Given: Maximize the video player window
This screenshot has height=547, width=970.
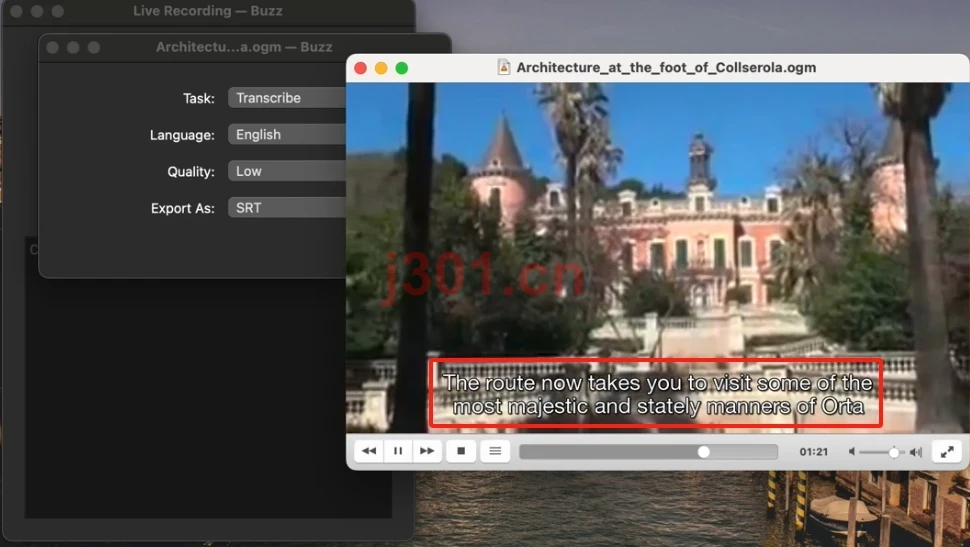Looking at the screenshot, I should pos(401,68).
